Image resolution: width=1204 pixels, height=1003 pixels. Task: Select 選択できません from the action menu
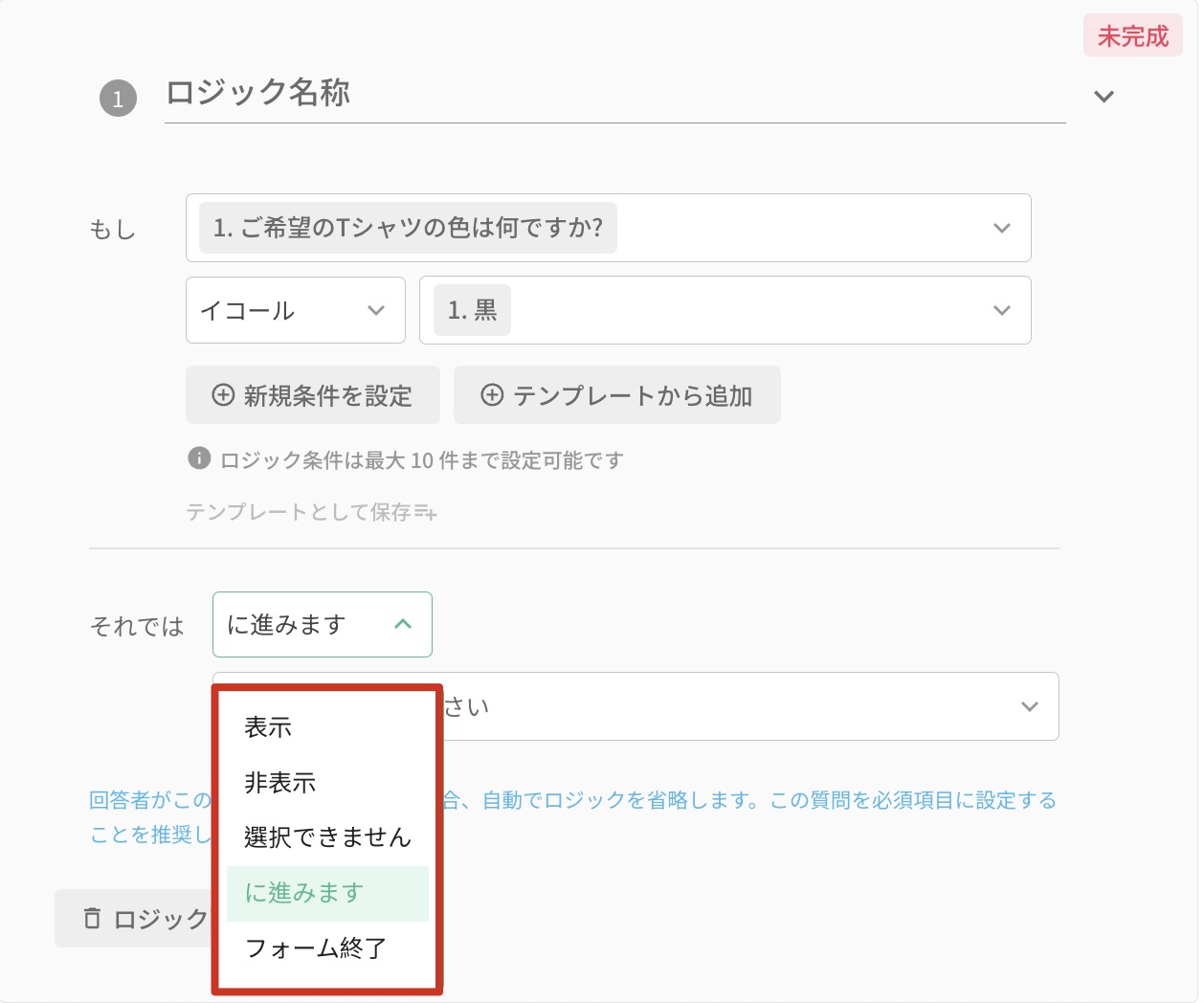pyautogui.click(x=327, y=838)
